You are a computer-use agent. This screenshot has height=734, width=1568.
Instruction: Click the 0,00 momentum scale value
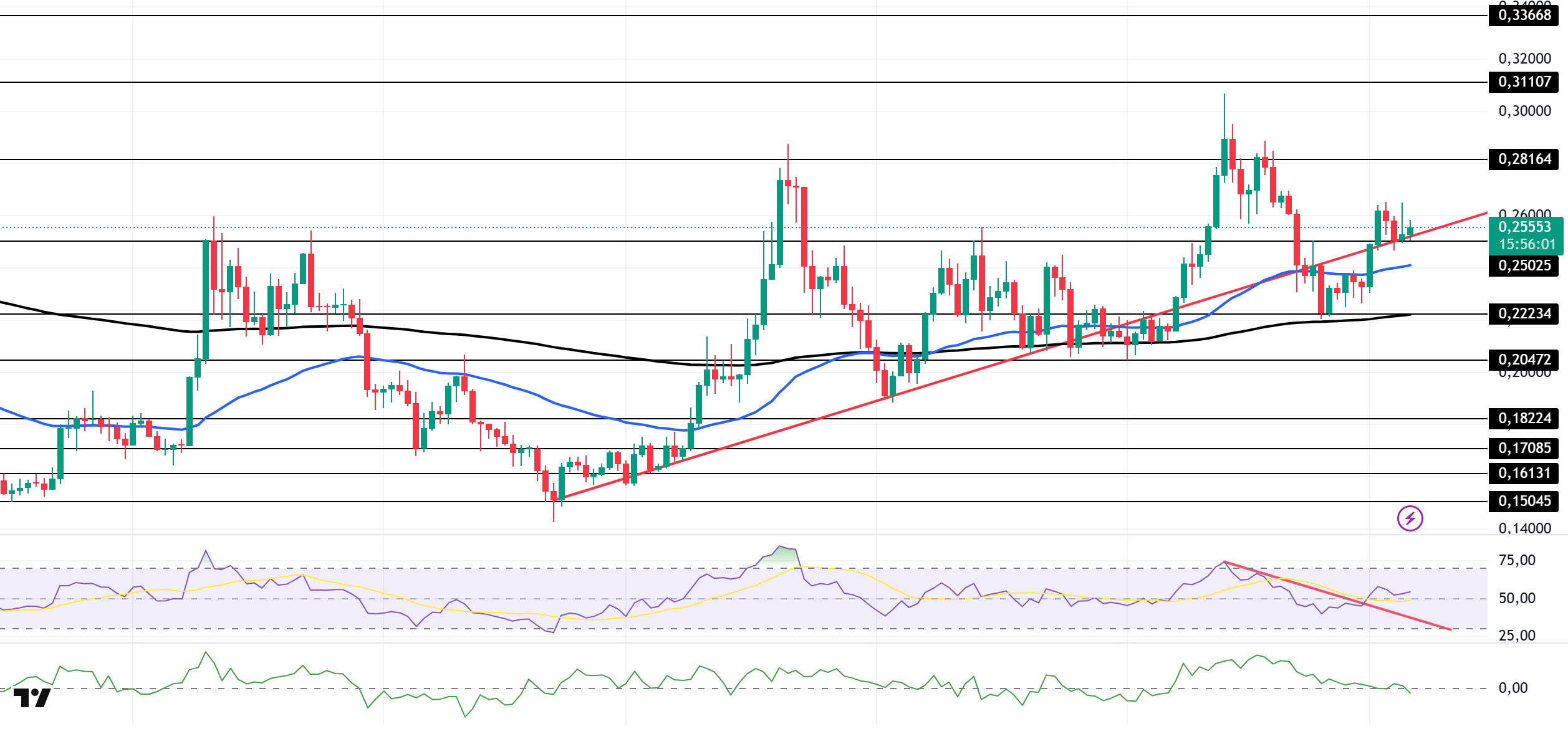[1513, 688]
